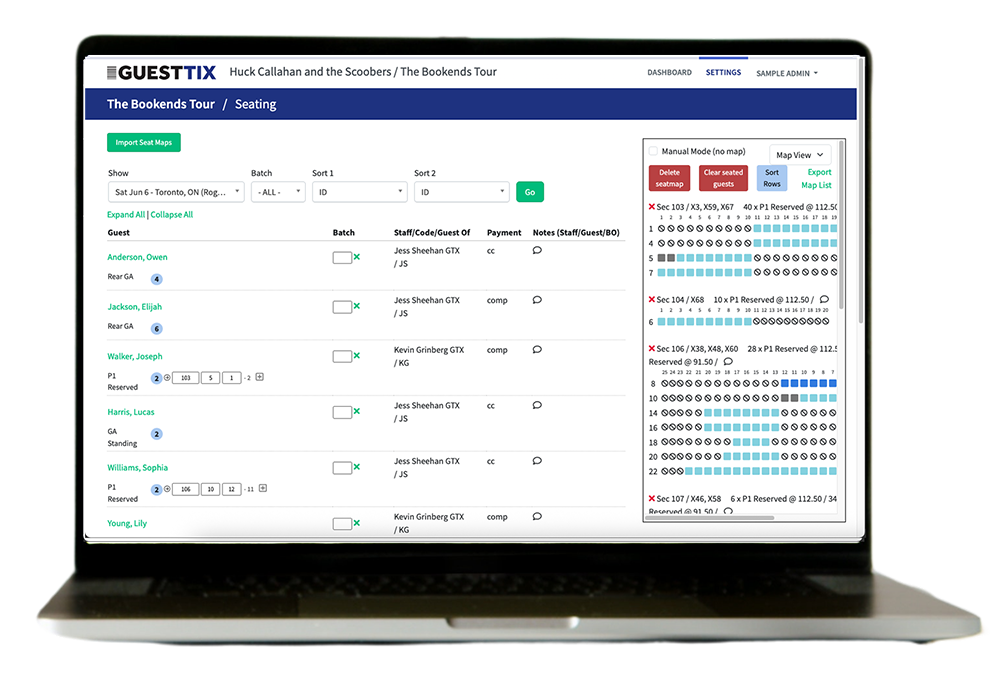Open the Show date dropdown
Screen dimensions: 1000x673
point(175,192)
